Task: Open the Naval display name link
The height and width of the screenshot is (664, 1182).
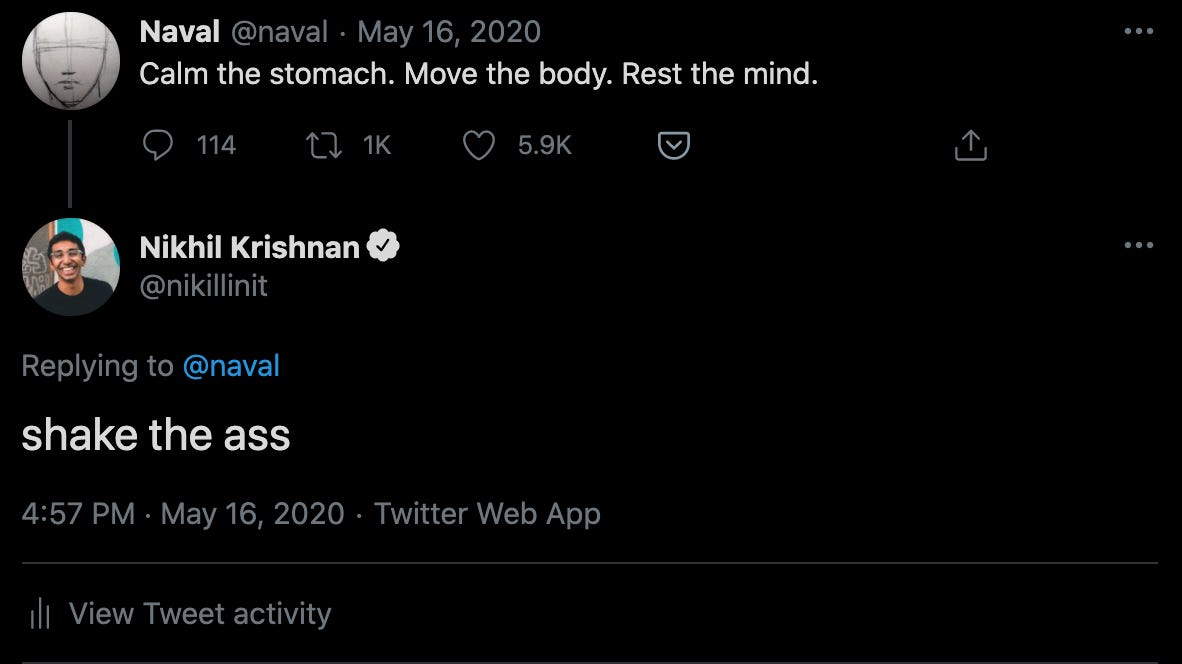Action: [180, 32]
